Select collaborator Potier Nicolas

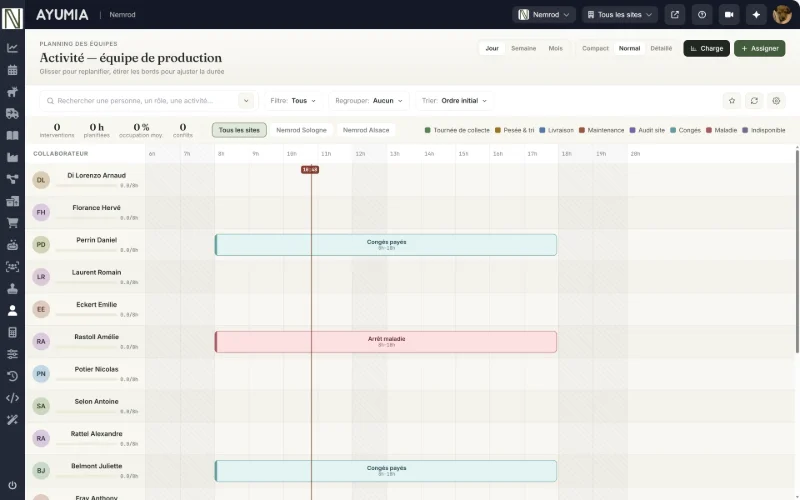tap(85, 373)
